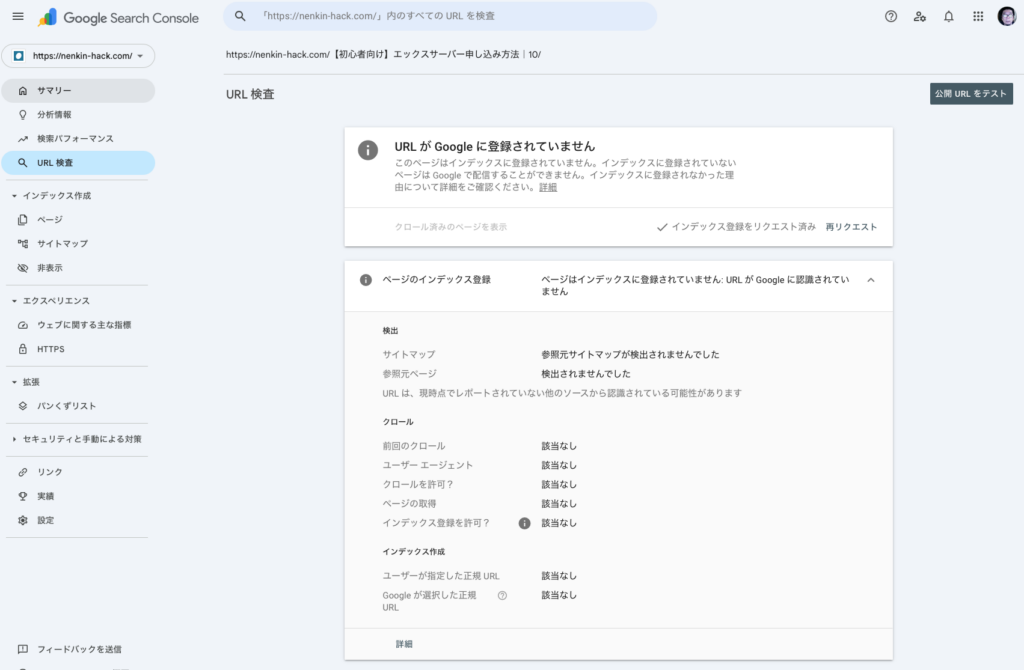The image size is (1024, 670).
Task: Click the 再リクエスト link
Action: pyautogui.click(x=851, y=227)
